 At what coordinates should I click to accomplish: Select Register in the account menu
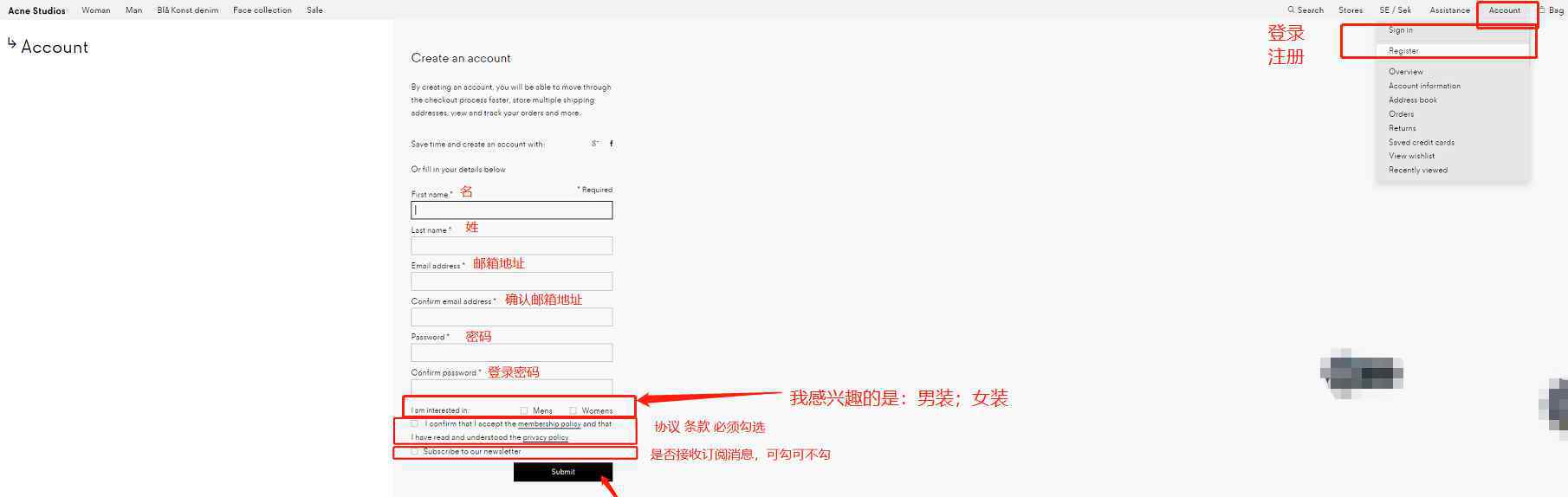click(1403, 51)
